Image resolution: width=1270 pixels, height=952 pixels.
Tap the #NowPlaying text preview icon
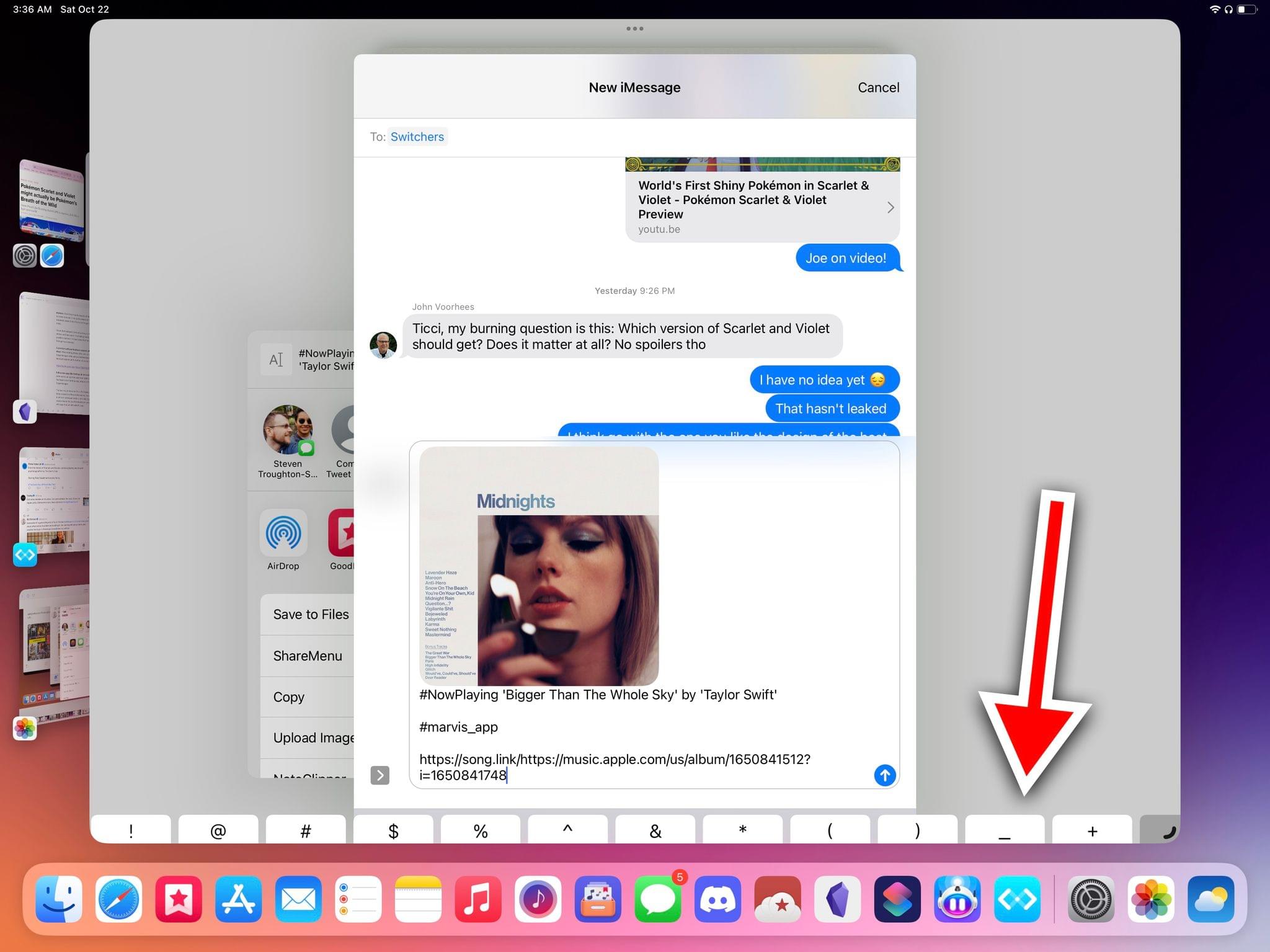(x=277, y=360)
